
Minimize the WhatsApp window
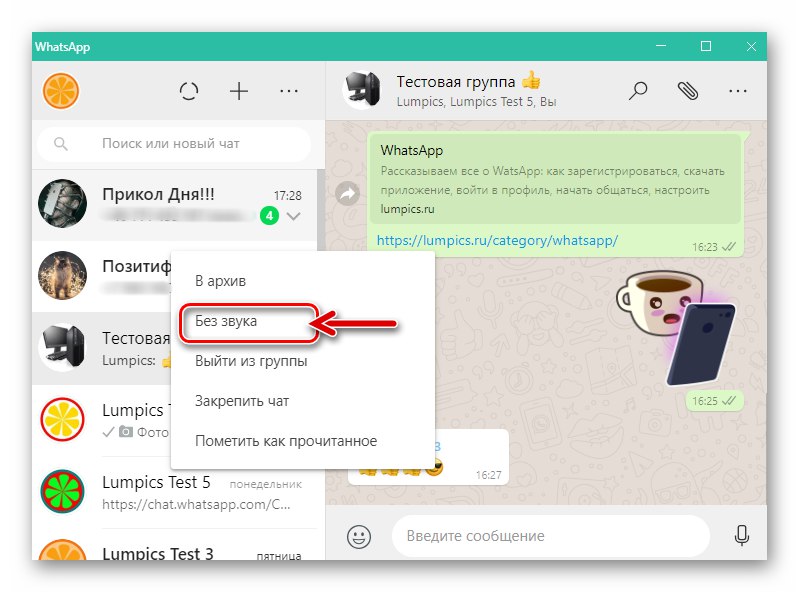(661, 46)
